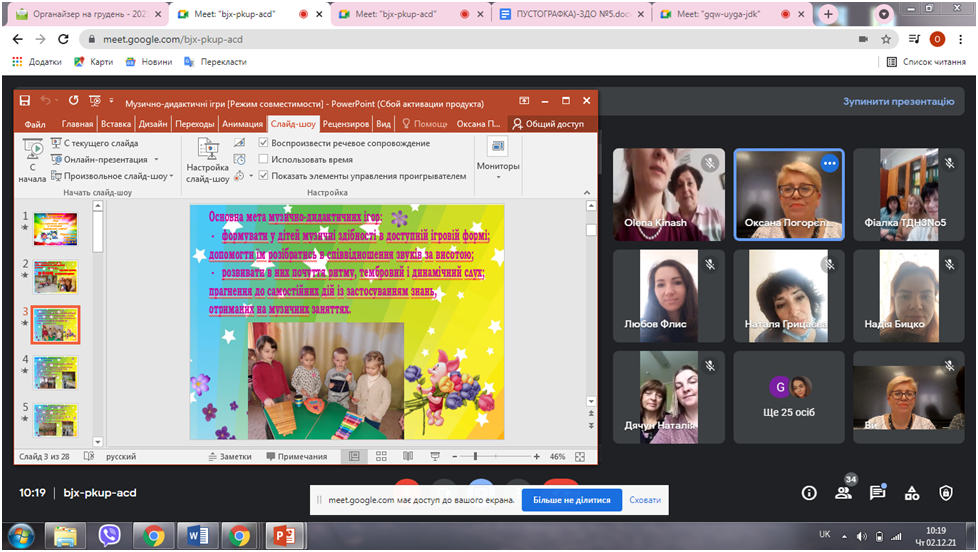Click the volume icon in system tray
Viewport: 978px width, 552px height.
pyautogui.click(x=861, y=536)
